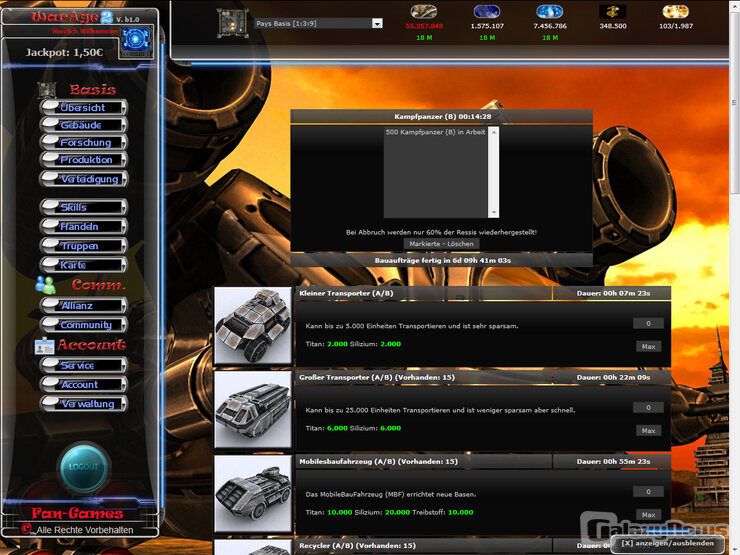Click Max for Großer Transporter

[x=648, y=430]
